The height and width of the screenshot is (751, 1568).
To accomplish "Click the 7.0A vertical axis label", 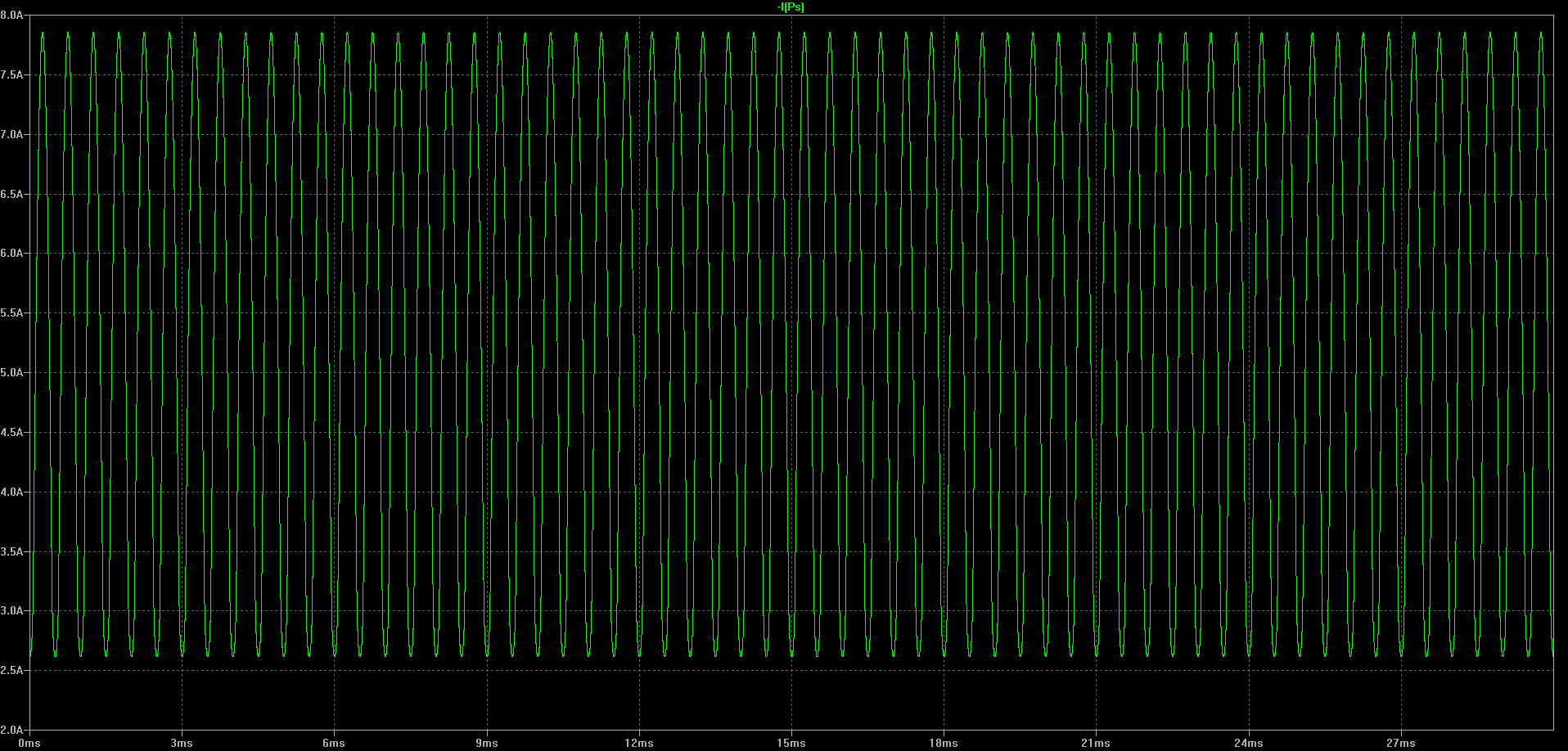I will coord(11,134).
